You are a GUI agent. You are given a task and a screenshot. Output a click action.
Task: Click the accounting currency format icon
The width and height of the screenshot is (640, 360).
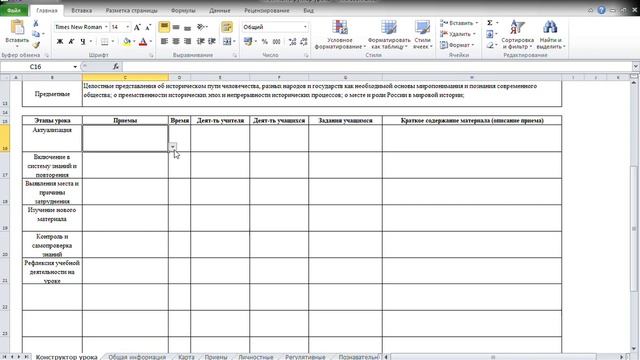pyautogui.click(x=247, y=41)
